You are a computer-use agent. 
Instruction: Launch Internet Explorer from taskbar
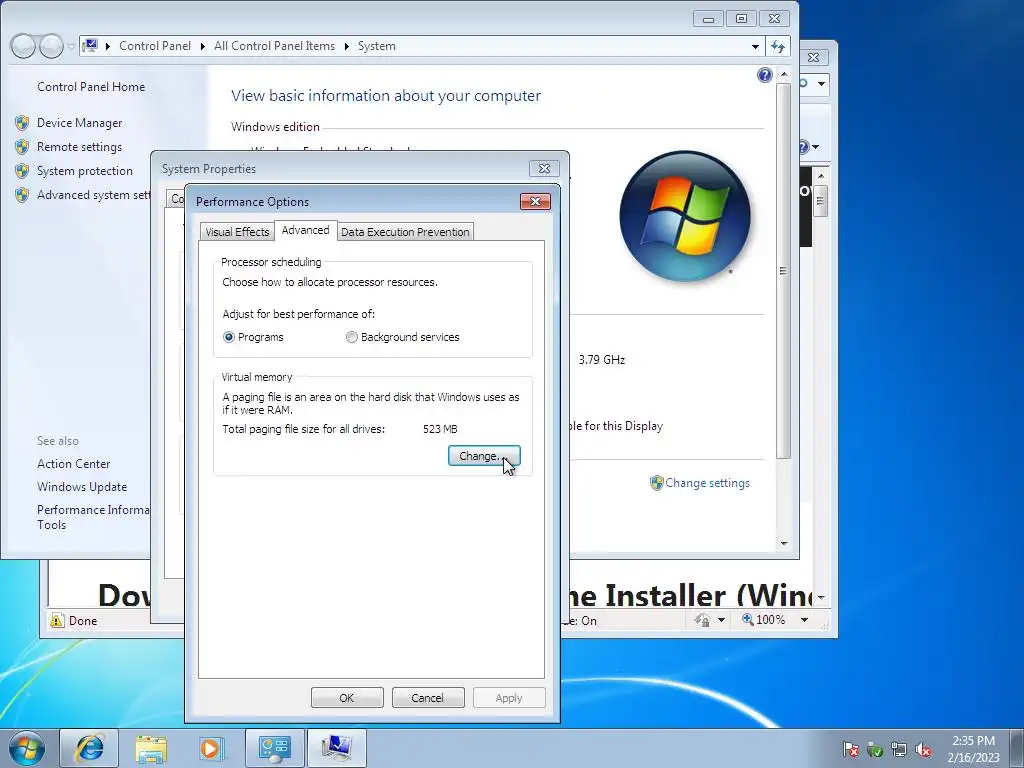[x=89, y=748]
